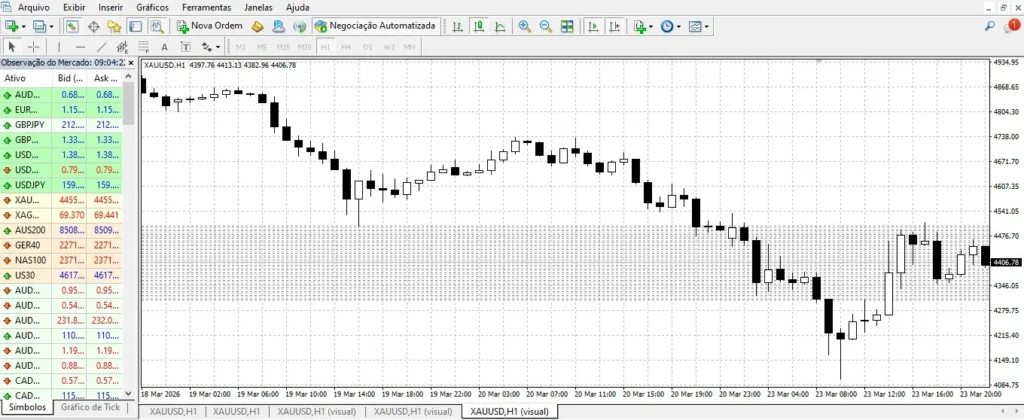Image resolution: width=1024 pixels, height=420 pixels.
Task: Open the Data Window icon
Action: pyautogui.click(x=93, y=26)
